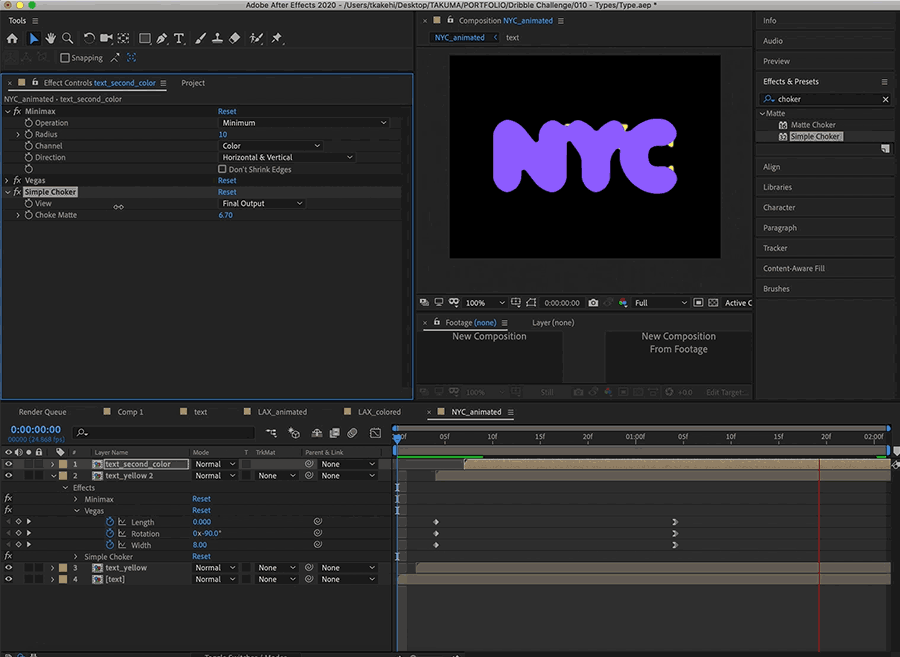900x657 pixels.
Task: Enable the Snapping checkbox
Action: tap(65, 58)
